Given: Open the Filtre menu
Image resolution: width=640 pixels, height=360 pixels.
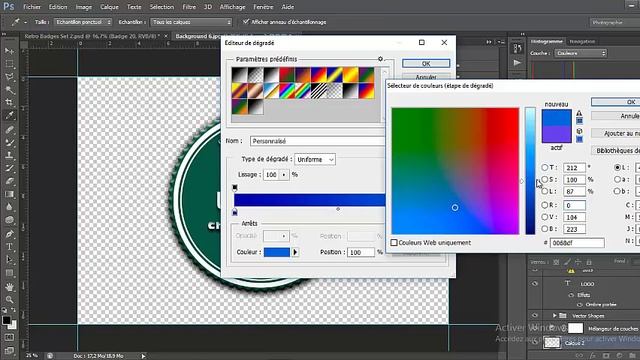Looking at the screenshot, I should (189, 7).
